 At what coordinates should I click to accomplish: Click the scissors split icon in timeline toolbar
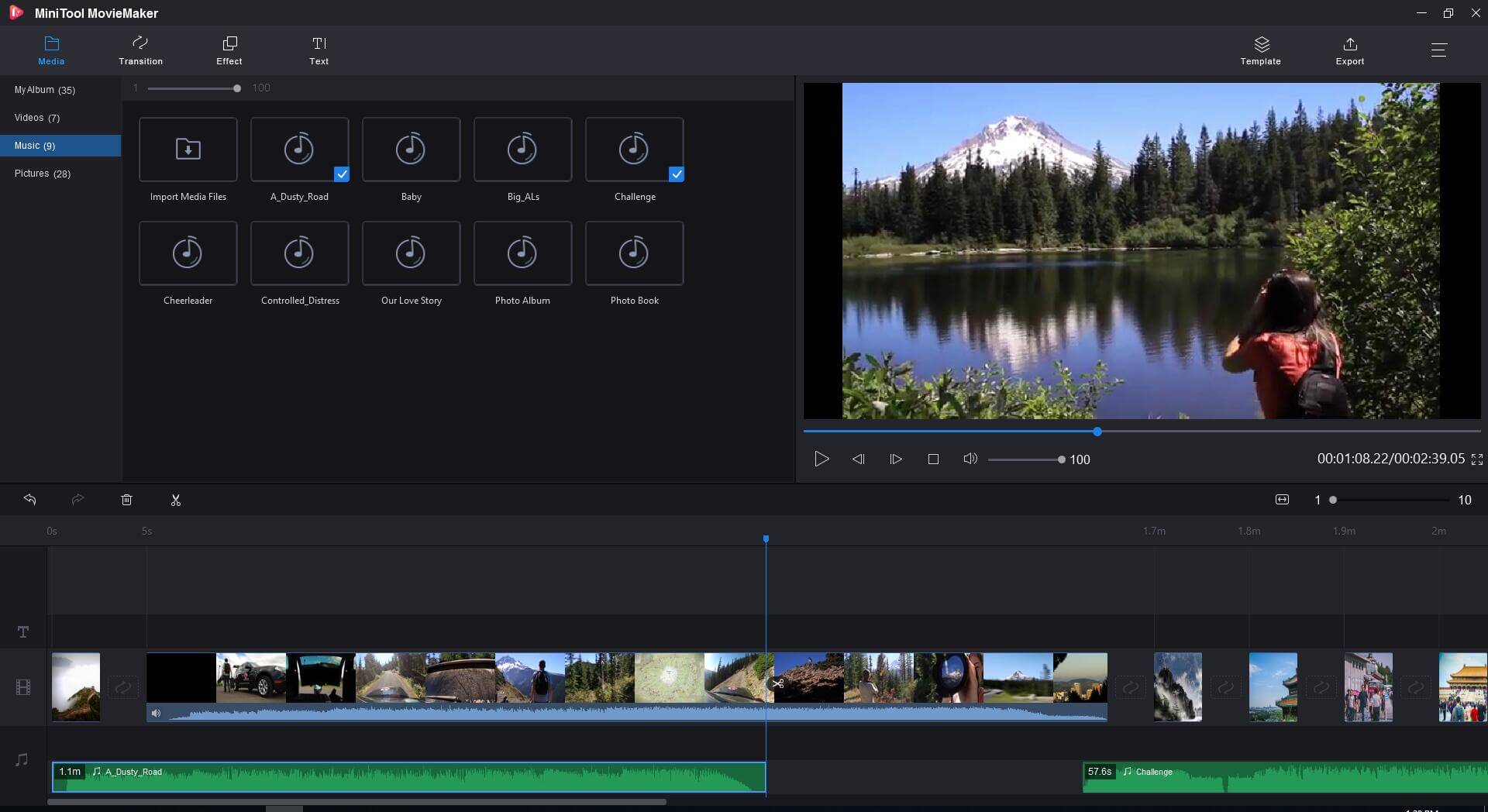(176, 501)
